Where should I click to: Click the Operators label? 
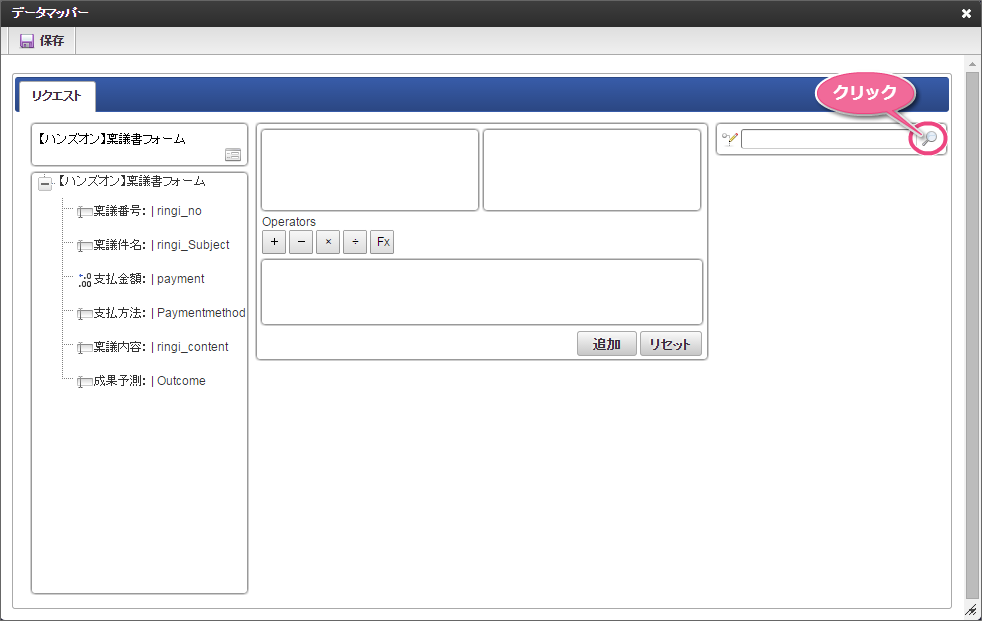pos(289,222)
